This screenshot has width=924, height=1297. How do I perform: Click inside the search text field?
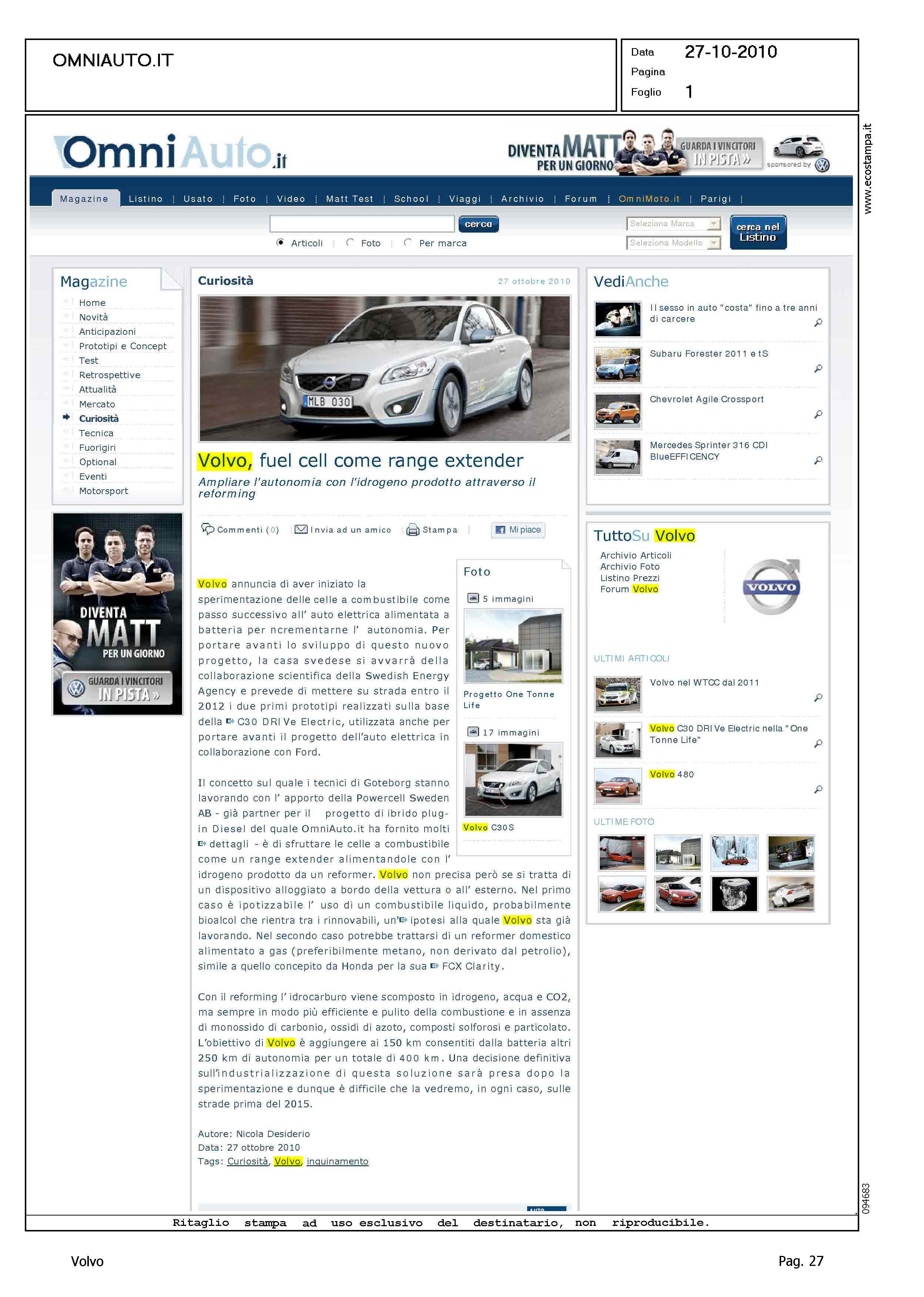(362, 224)
